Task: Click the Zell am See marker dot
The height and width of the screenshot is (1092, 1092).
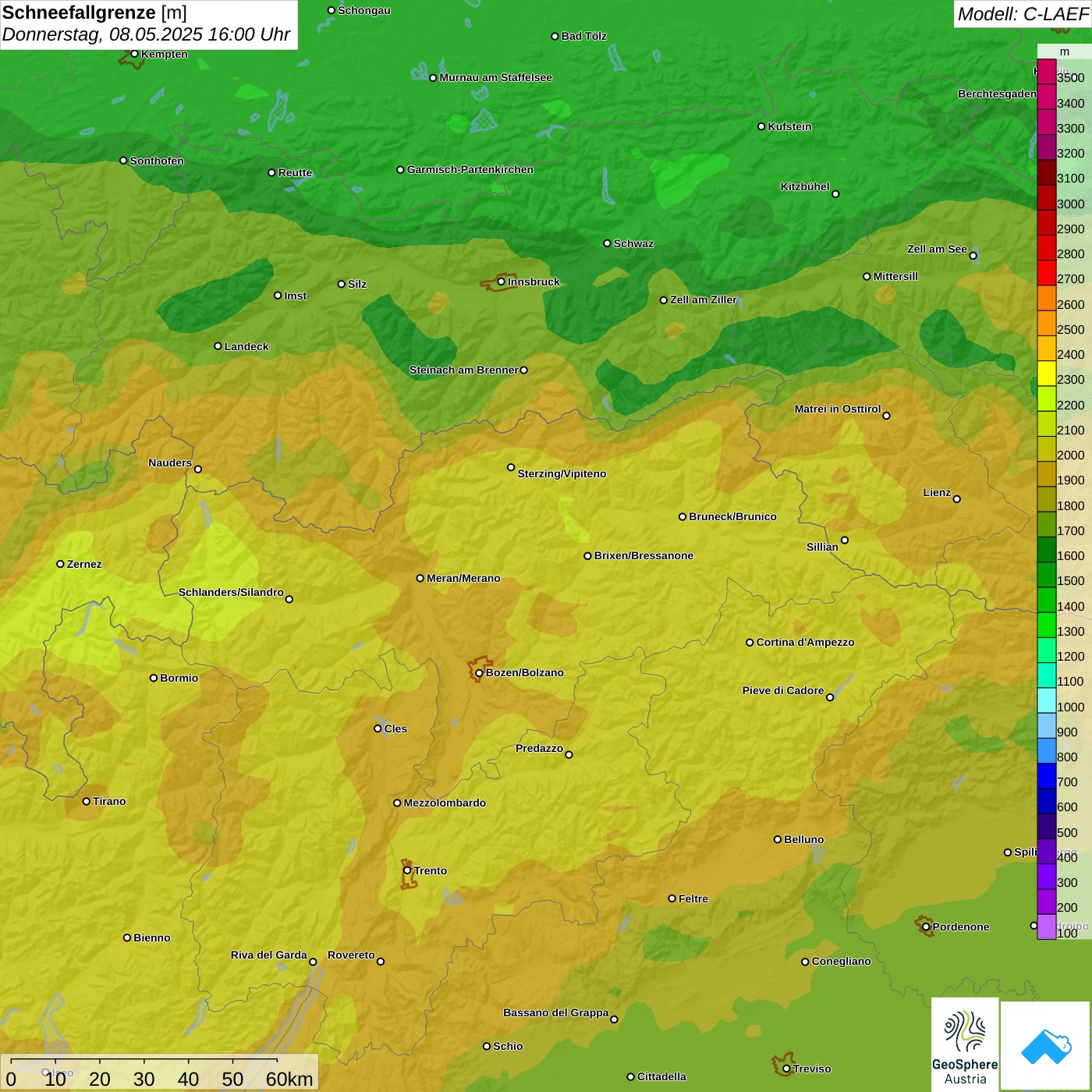Action: (x=973, y=256)
